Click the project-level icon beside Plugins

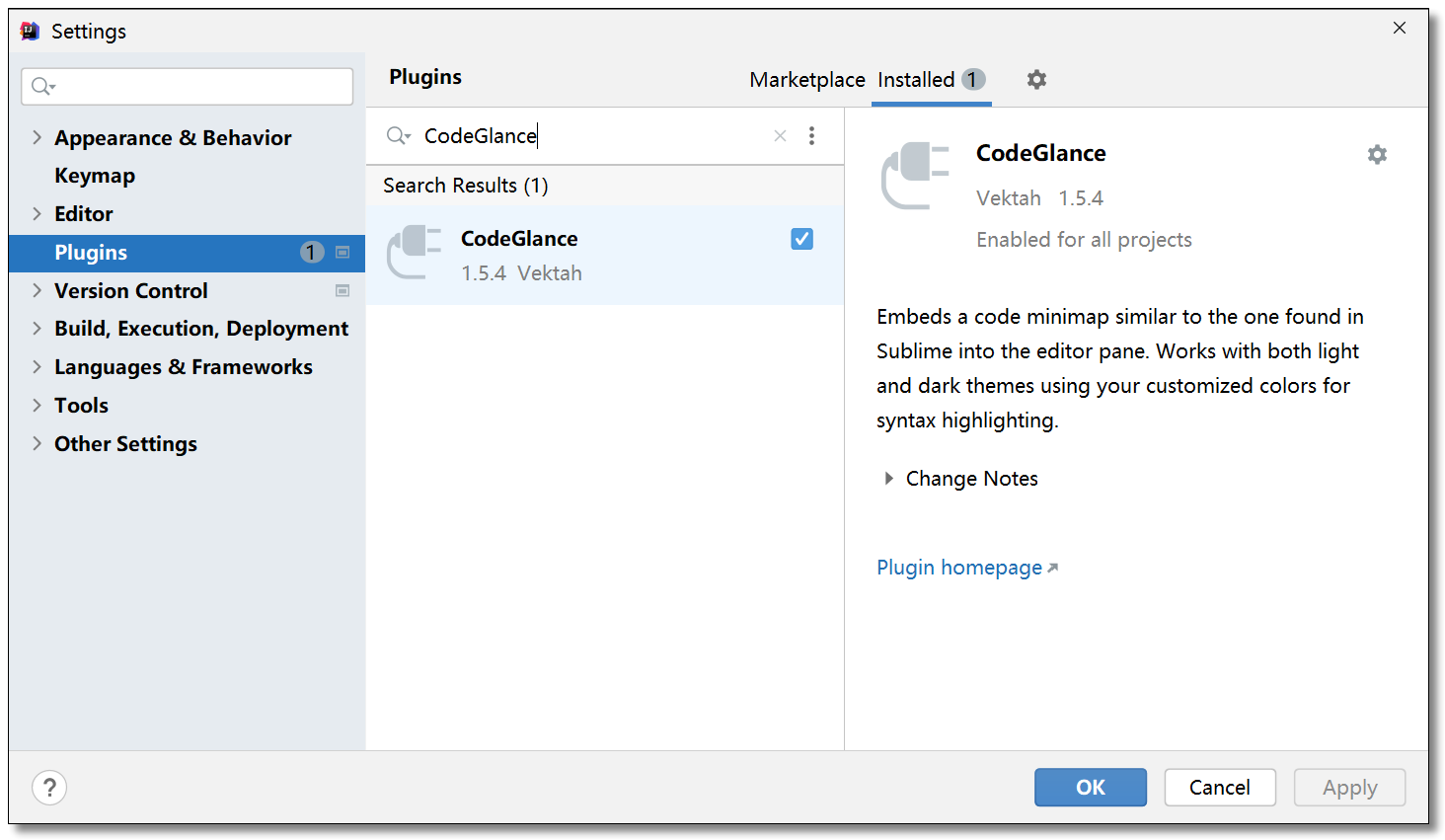pos(342,253)
